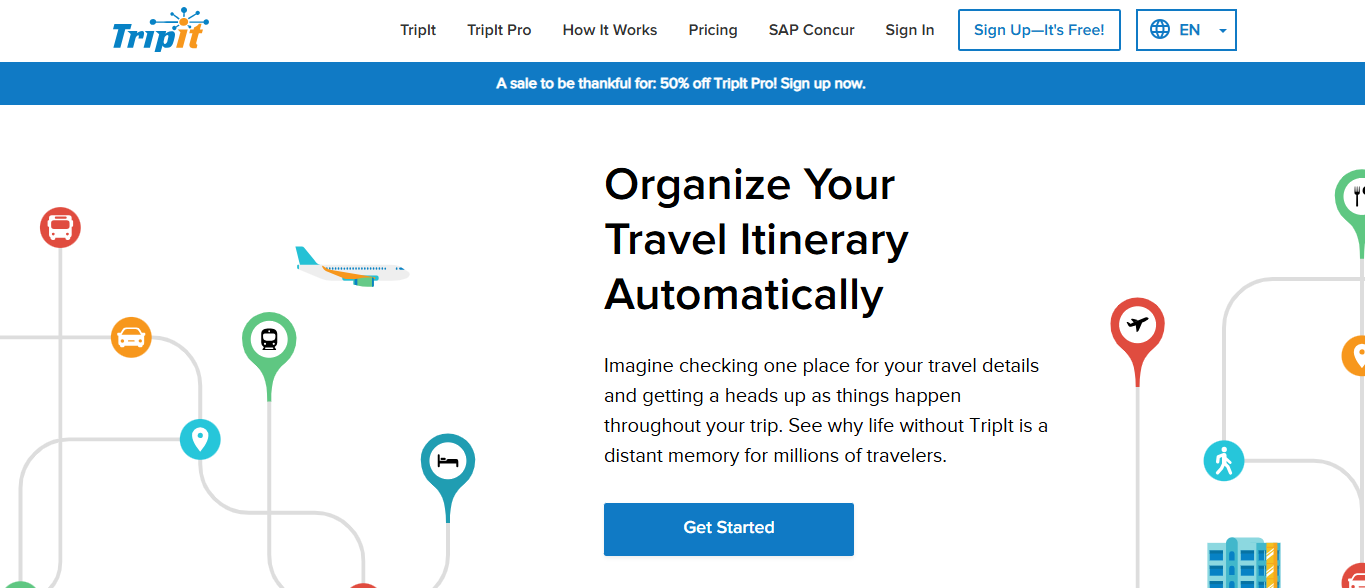Navigate to the Pricing page

tap(712, 30)
